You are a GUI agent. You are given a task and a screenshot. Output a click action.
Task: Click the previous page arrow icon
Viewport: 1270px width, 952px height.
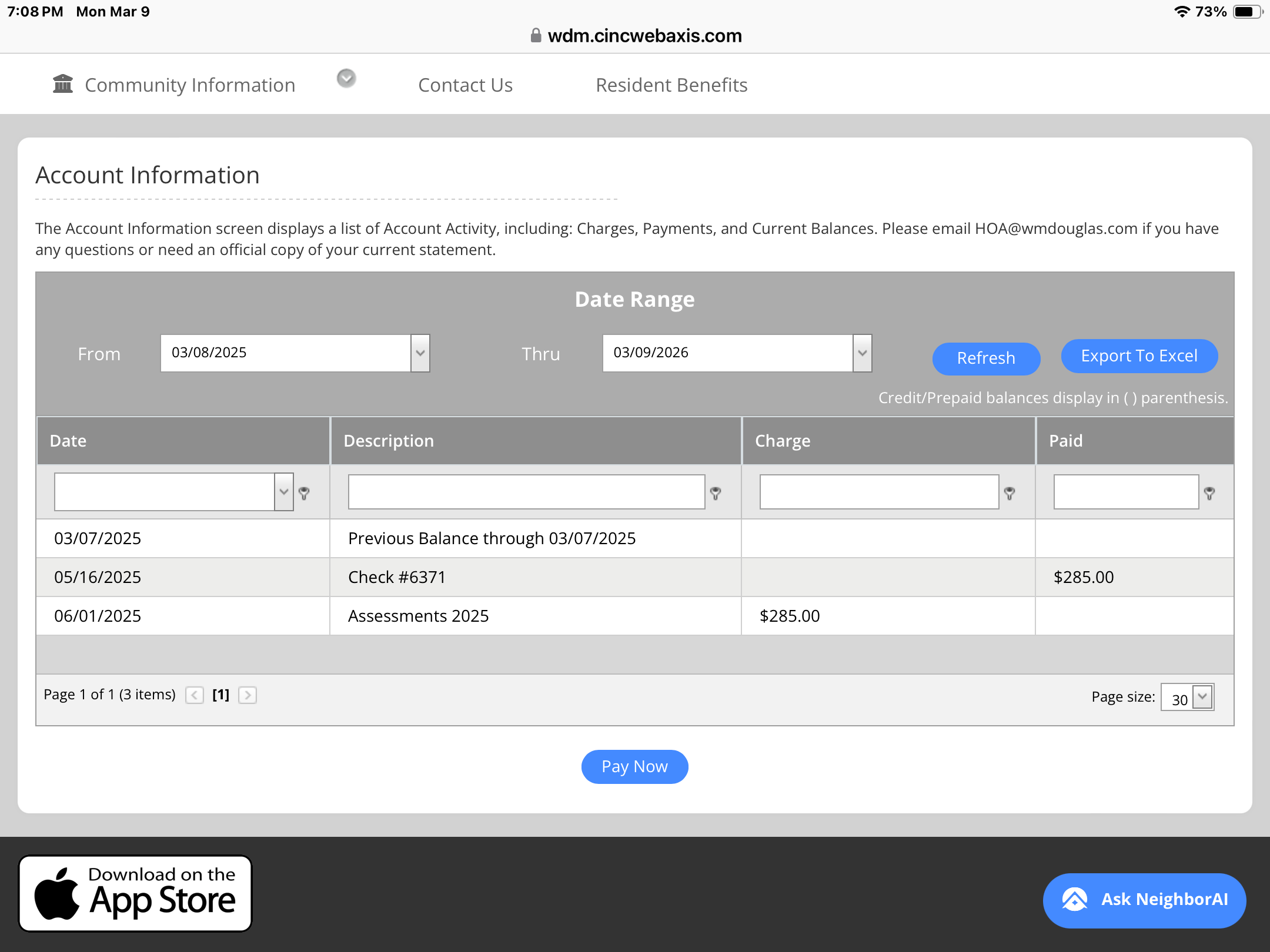[195, 695]
